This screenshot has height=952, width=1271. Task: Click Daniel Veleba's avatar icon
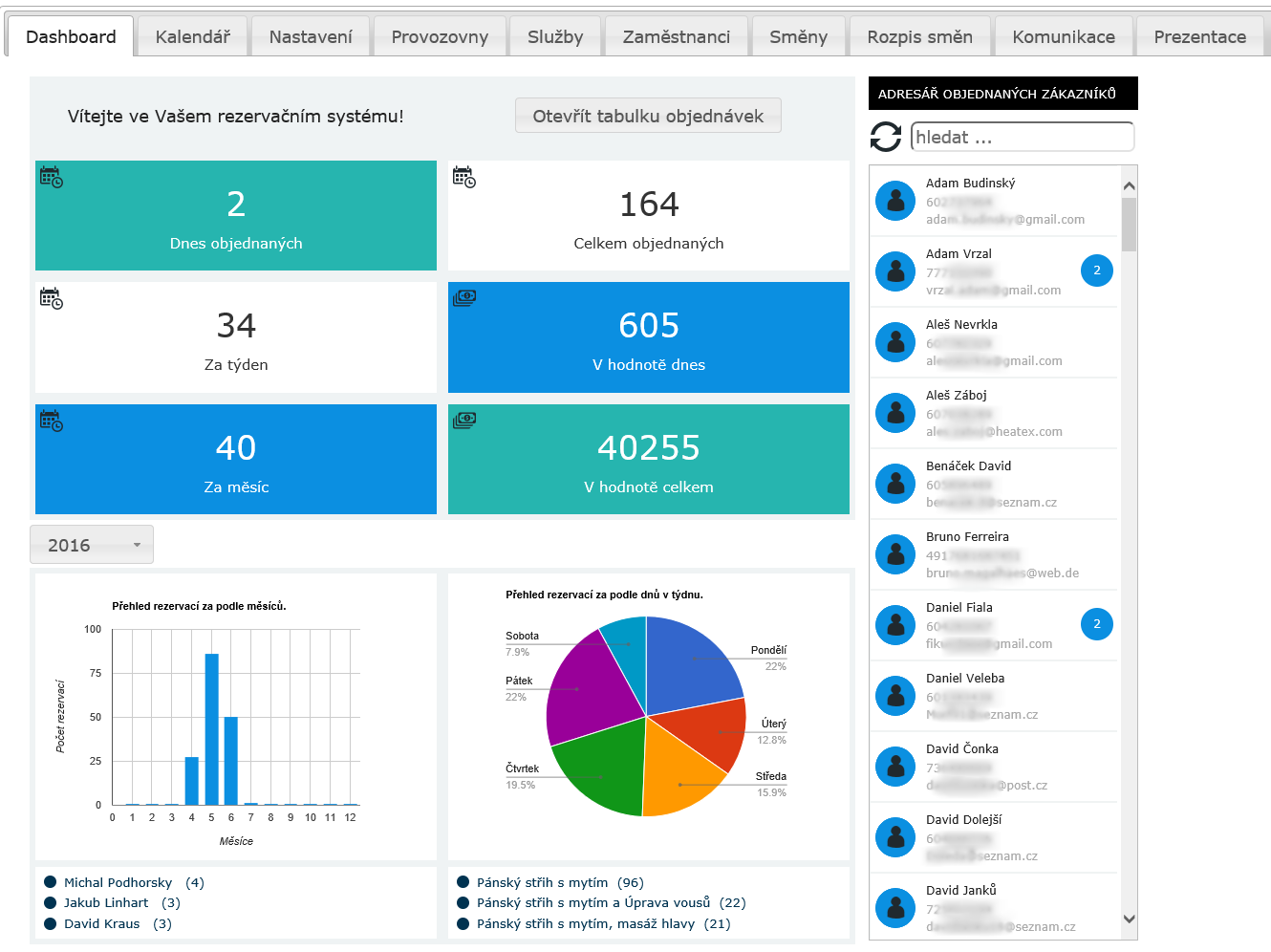[895, 696]
